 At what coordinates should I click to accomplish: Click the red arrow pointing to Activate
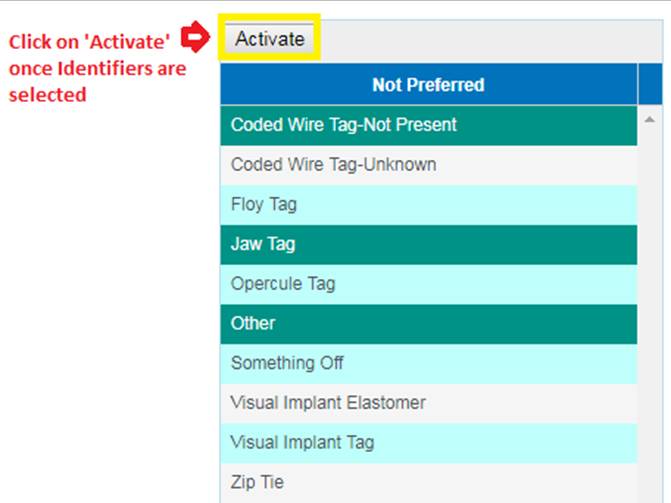(x=196, y=40)
